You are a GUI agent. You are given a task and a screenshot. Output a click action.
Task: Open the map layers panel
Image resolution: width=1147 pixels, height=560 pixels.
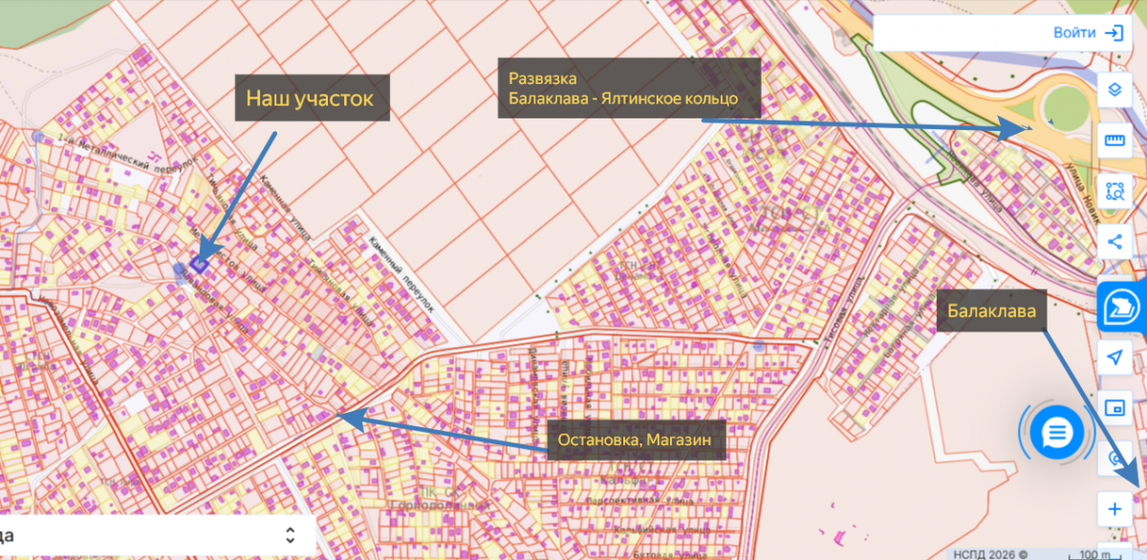(1114, 90)
